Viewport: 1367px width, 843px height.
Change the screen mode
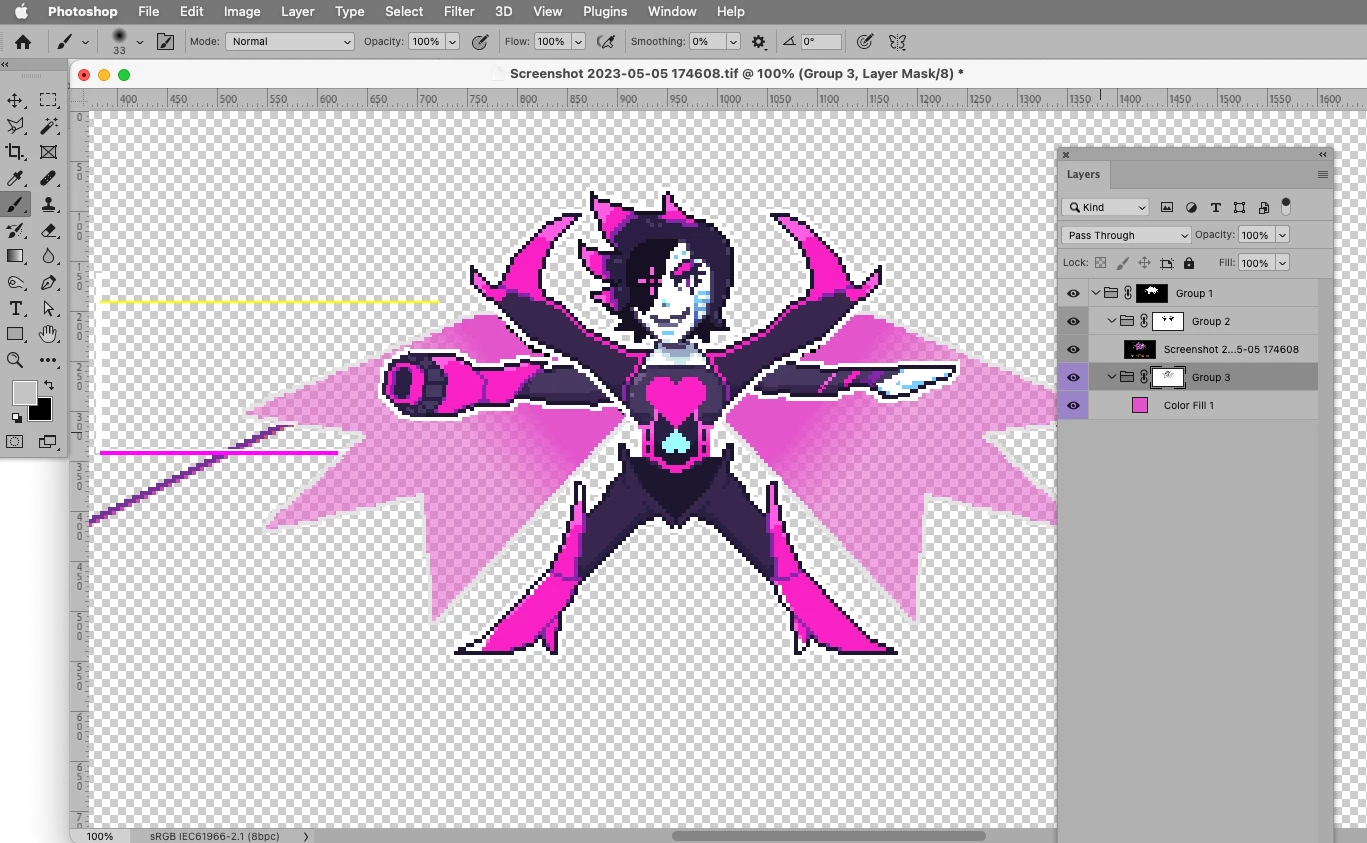tap(48, 441)
